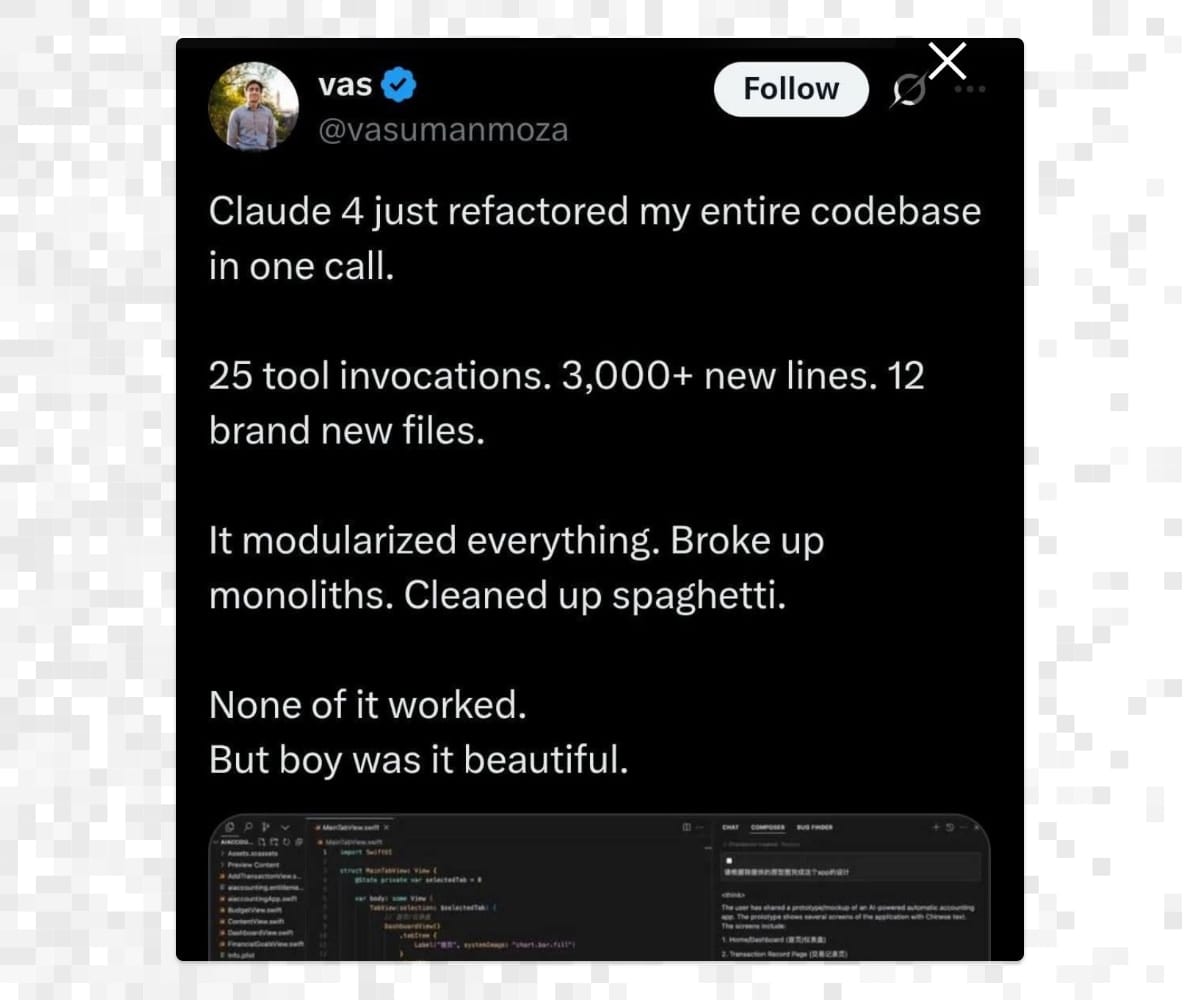Screen dimensions: 1200x1000
Task: Click the display name vas
Action: [x=345, y=85]
